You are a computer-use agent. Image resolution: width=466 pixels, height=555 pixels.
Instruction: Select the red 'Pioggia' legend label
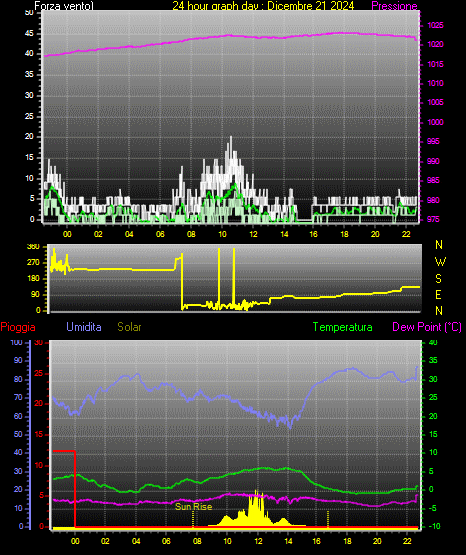pyautogui.click(x=18, y=327)
